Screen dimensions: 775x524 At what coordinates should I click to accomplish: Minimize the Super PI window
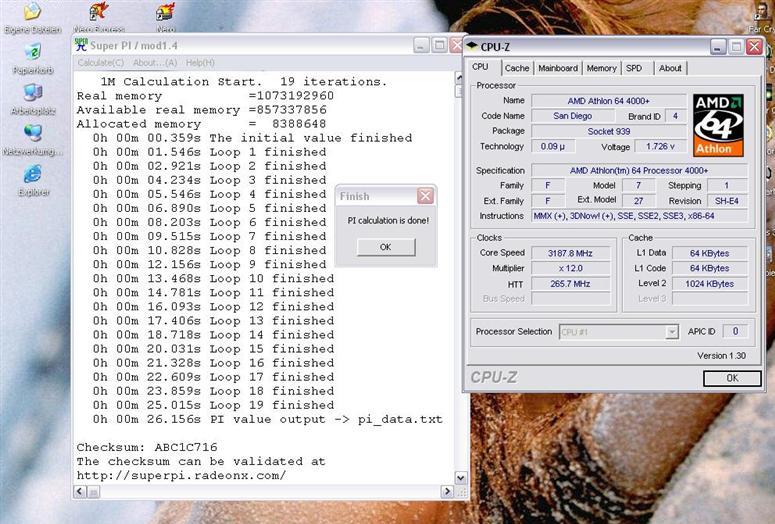coord(421,45)
